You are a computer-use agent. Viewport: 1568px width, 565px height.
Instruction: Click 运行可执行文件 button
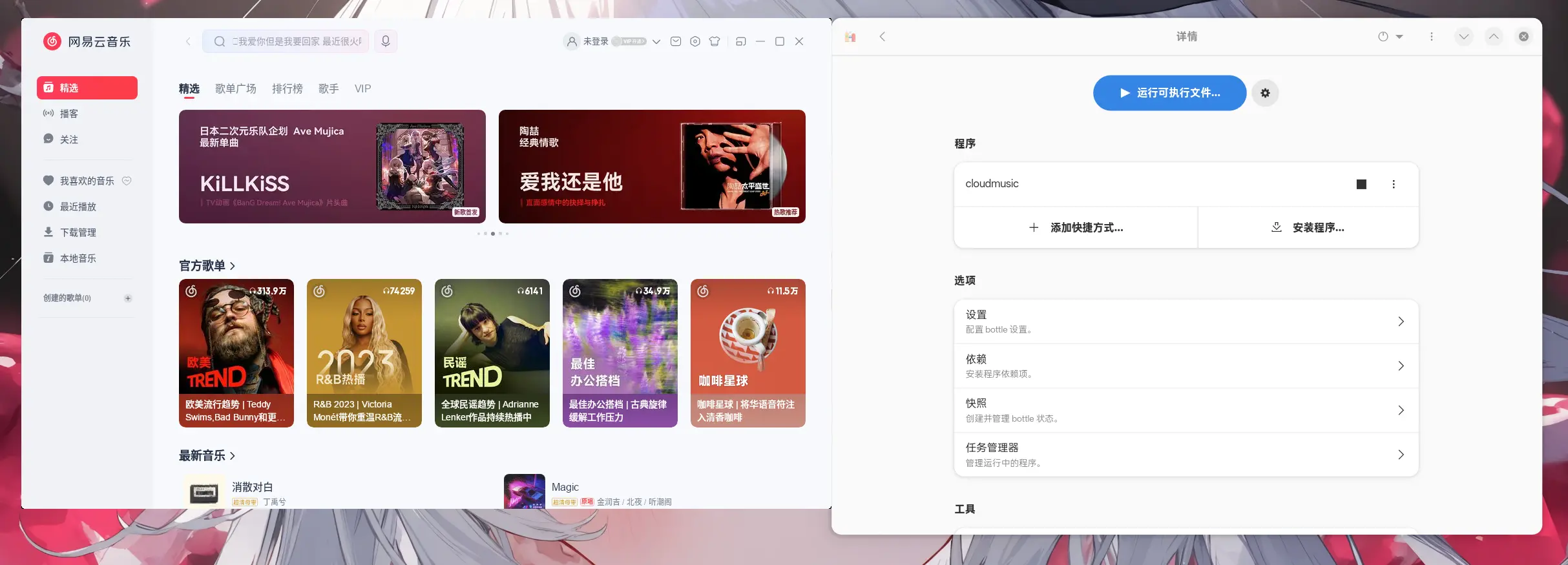(1169, 93)
